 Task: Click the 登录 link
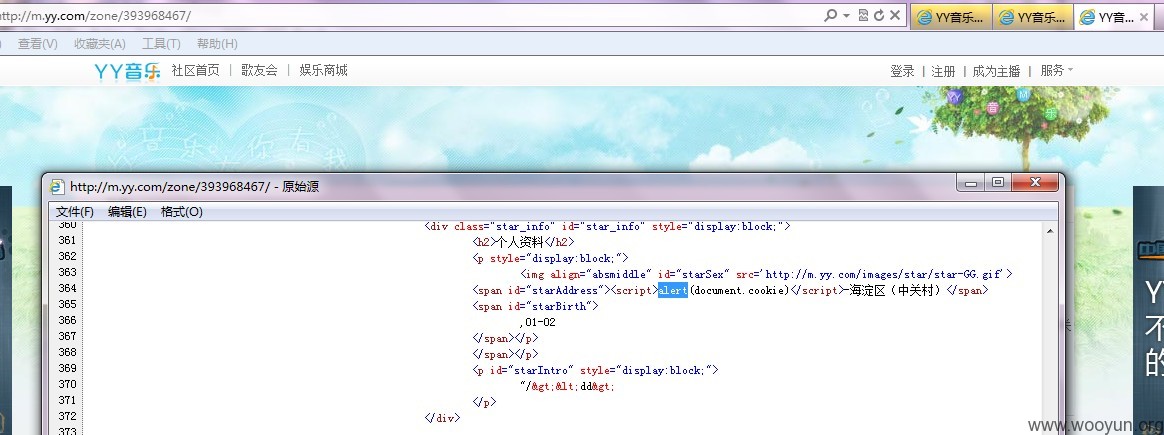point(902,71)
